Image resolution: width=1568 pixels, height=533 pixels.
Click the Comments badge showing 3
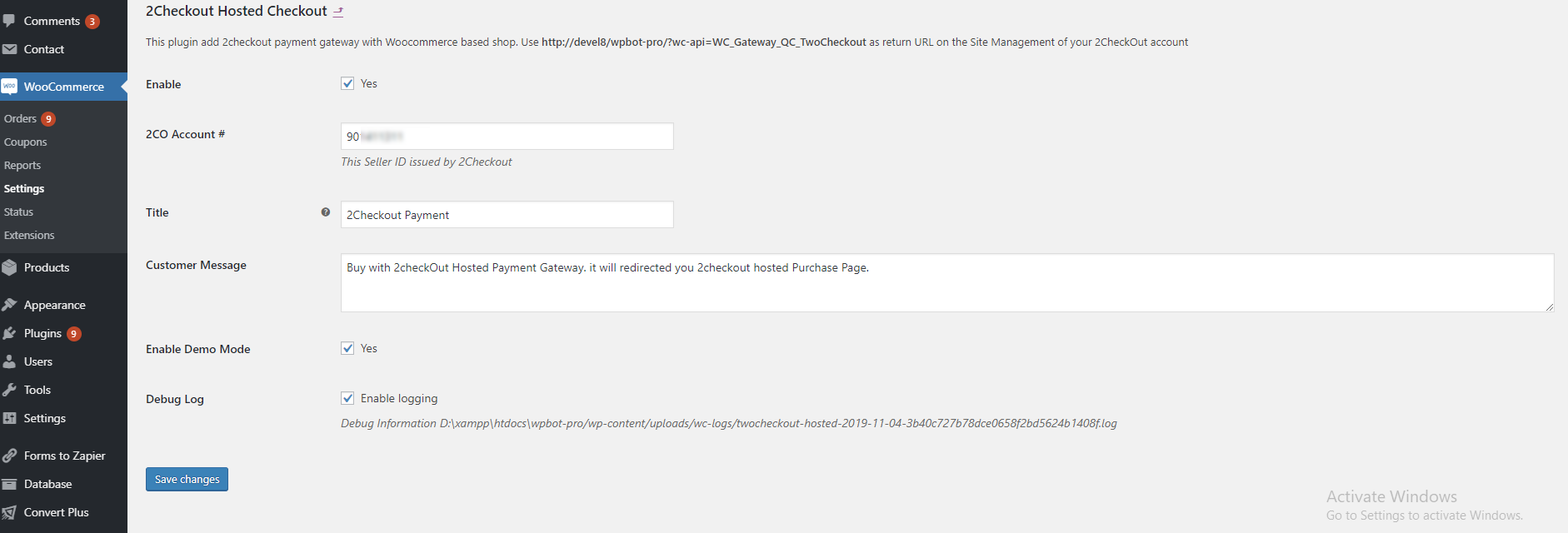pyautogui.click(x=92, y=22)
